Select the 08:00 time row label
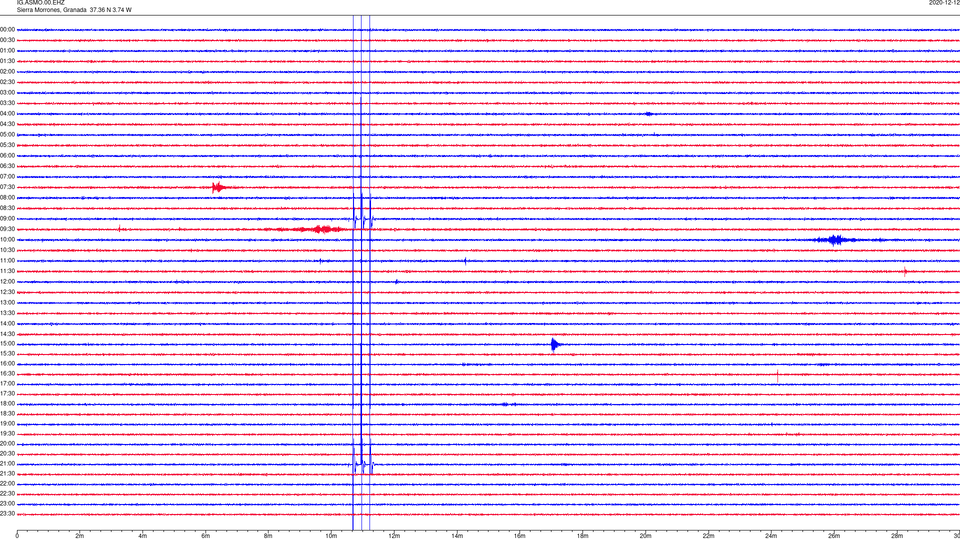Screen dimensions: 960x540 (7, 198)
